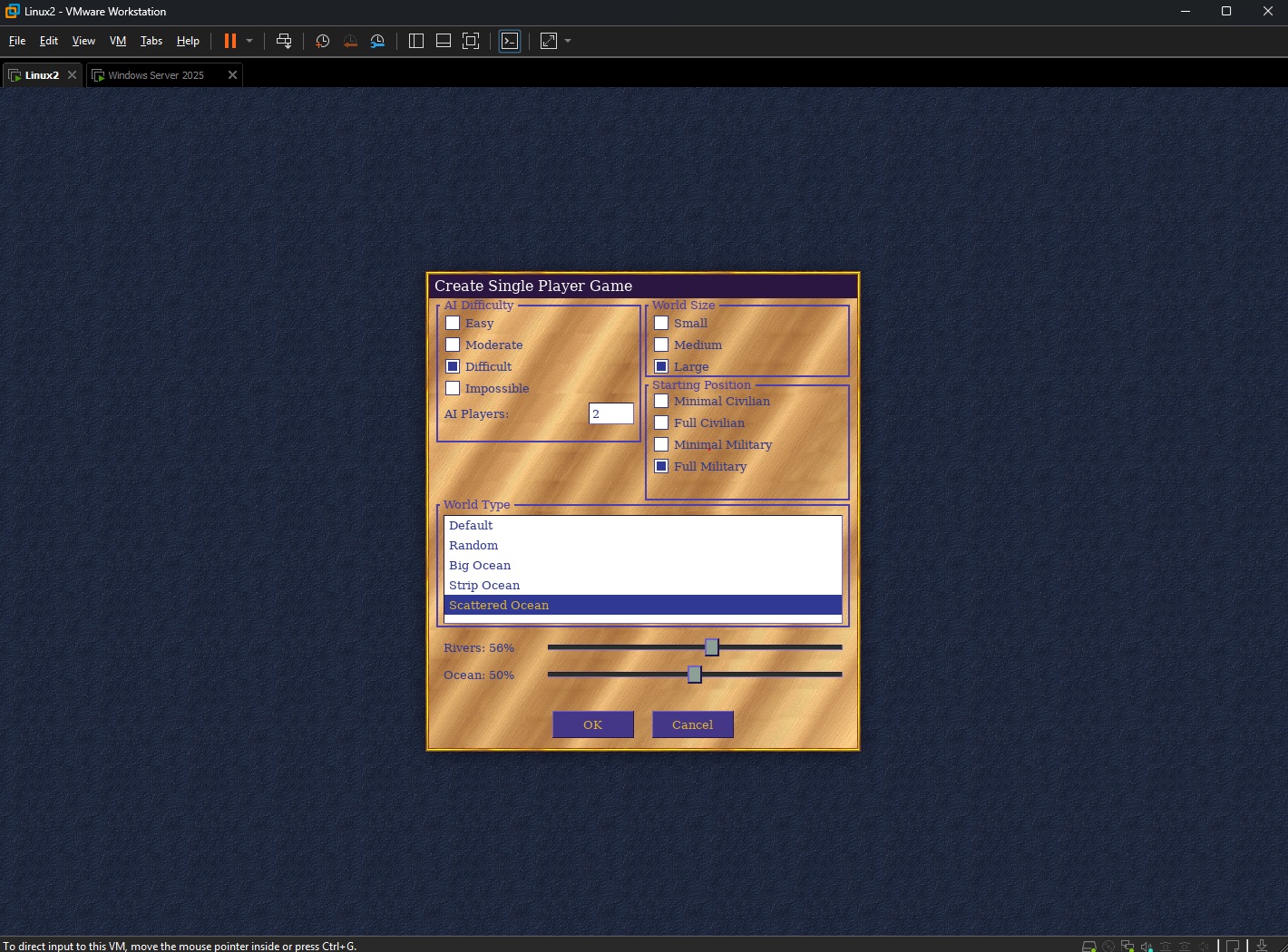Open the Edit menu

49,41
